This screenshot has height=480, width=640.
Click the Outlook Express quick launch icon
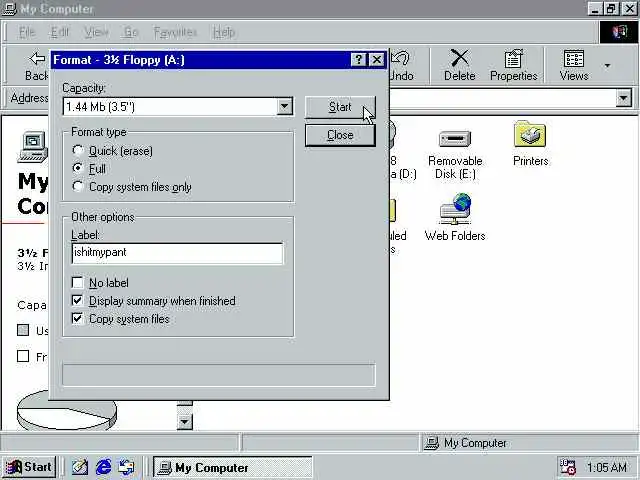coord(127,467)
